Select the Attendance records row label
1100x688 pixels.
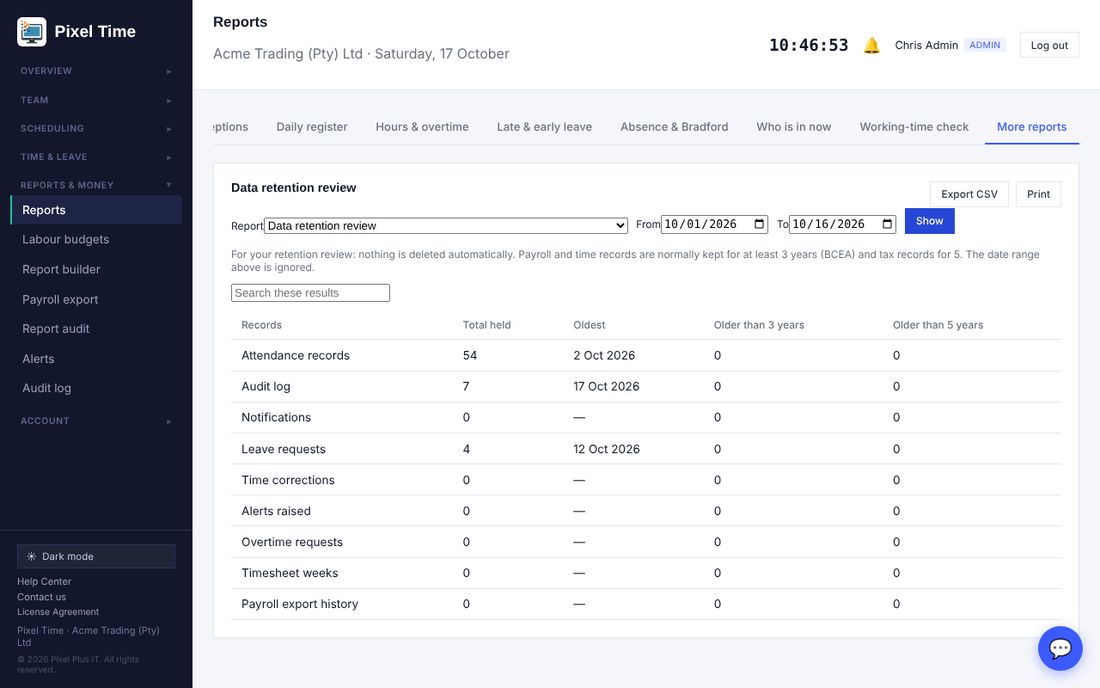pos(295,356)
